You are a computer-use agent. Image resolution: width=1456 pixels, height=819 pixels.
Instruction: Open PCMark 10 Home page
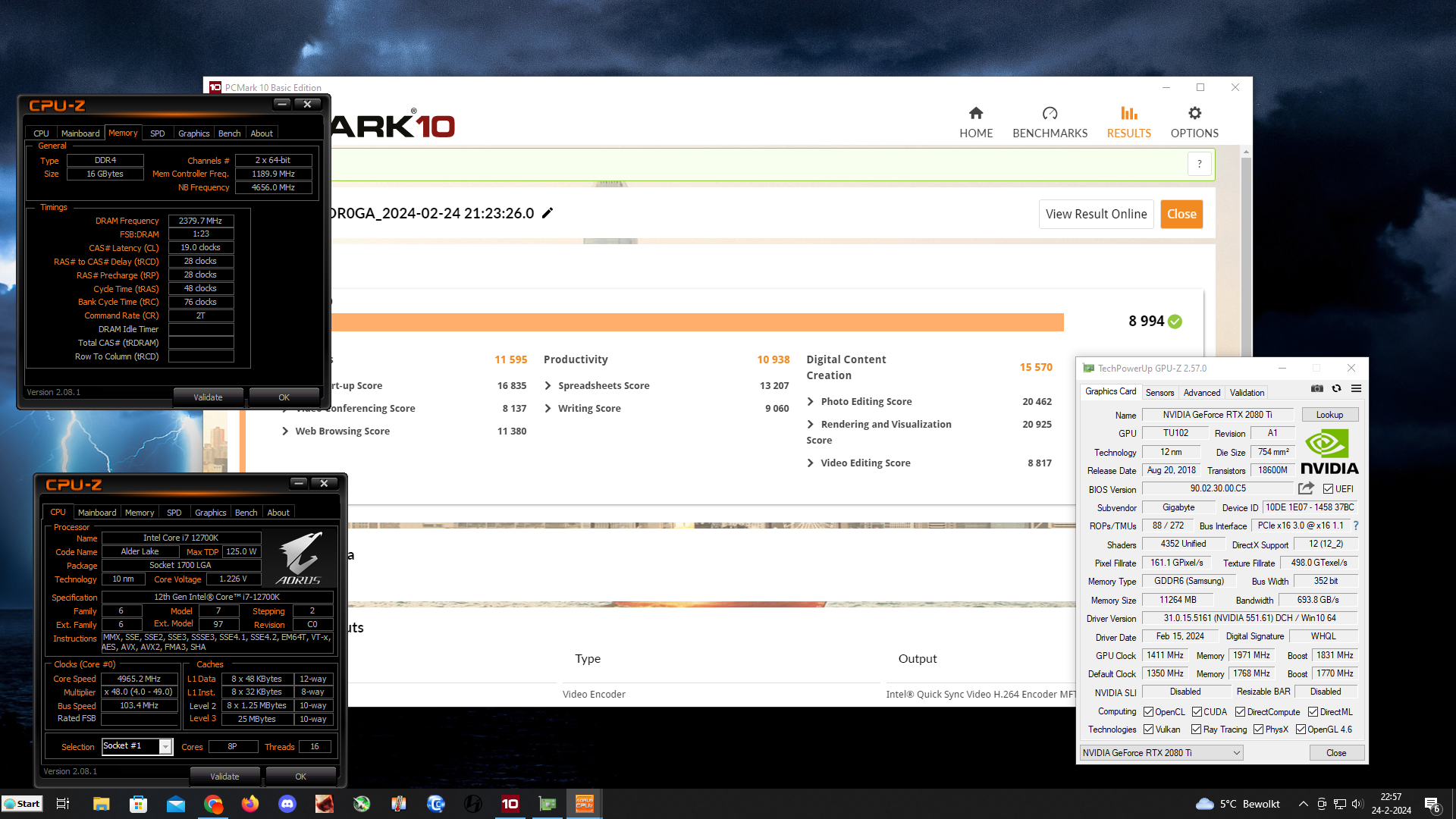(x=976, y=122)
